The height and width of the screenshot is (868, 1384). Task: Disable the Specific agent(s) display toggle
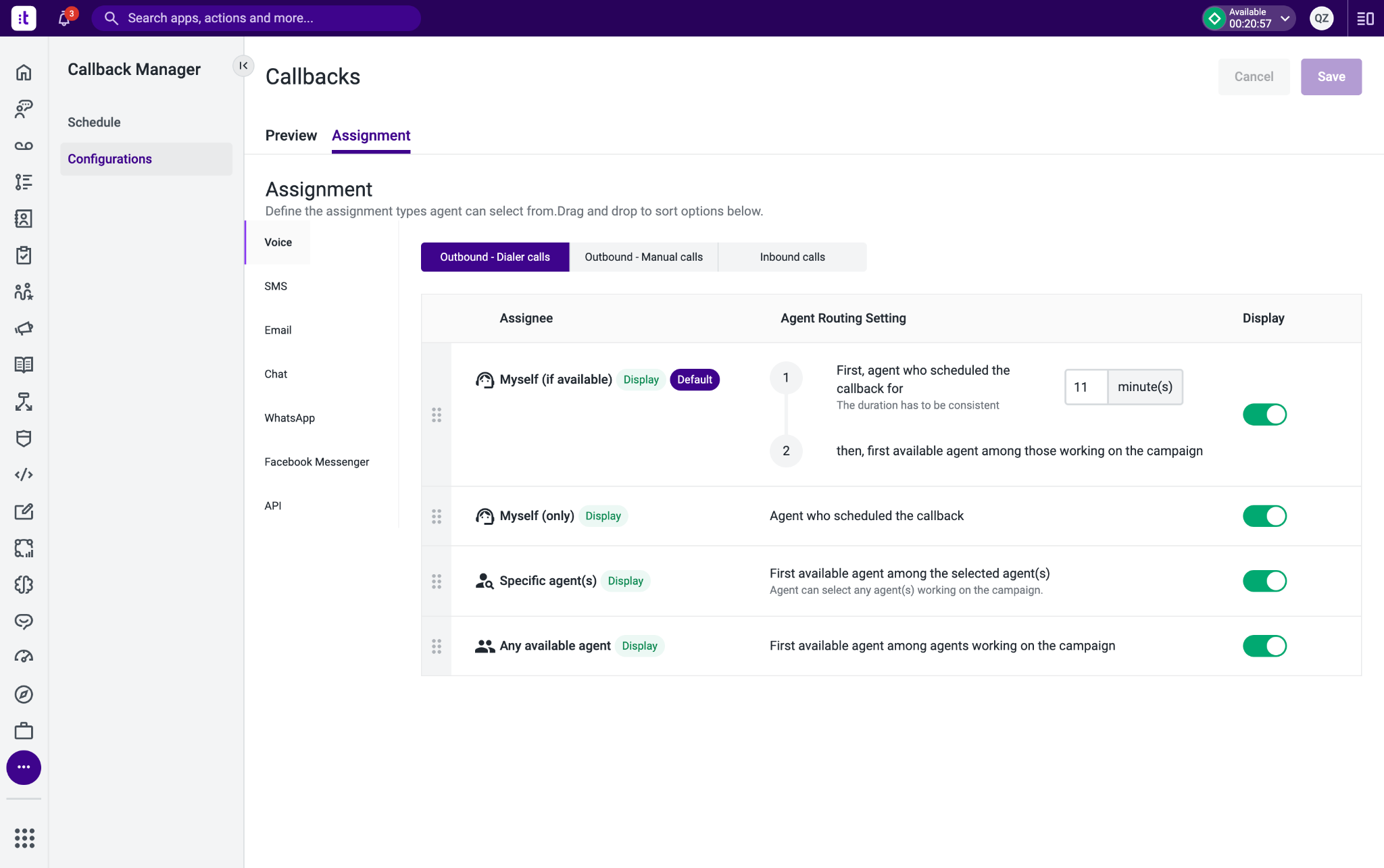point(1264,581)
